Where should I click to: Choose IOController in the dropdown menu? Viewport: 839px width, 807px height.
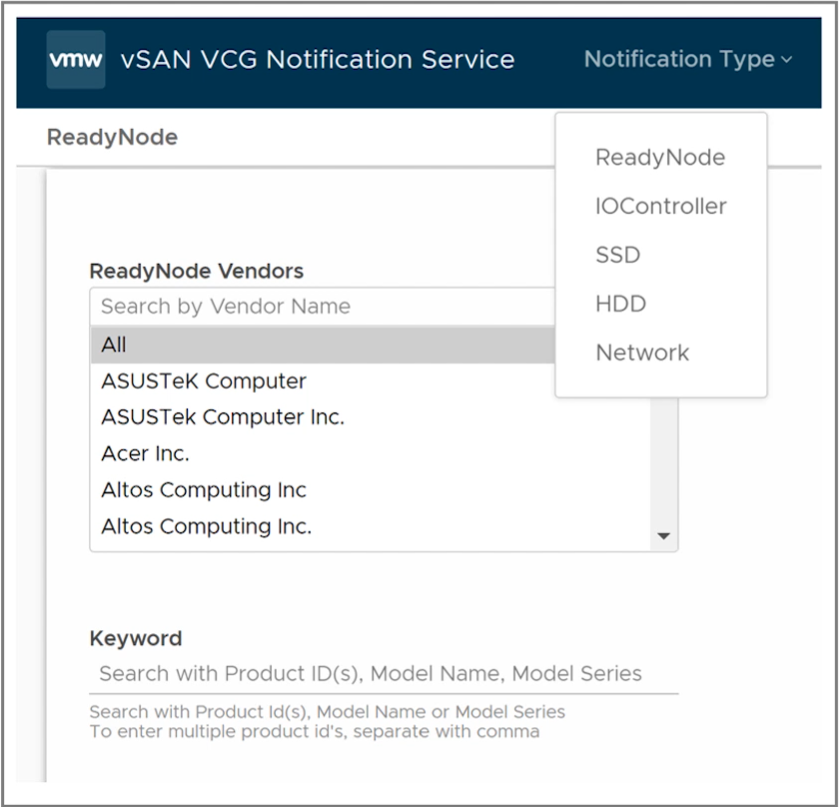tap(660, 207)
